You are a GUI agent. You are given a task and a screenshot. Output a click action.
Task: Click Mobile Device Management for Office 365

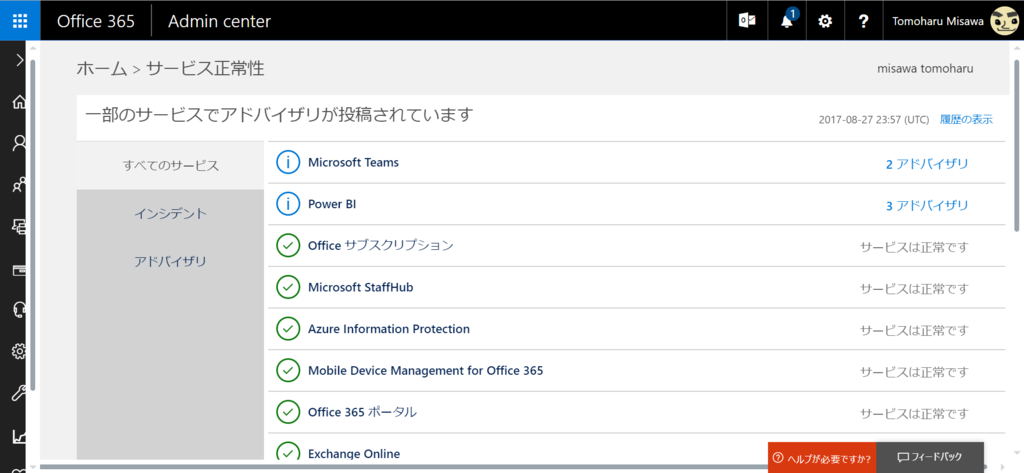tap(426, 371)
